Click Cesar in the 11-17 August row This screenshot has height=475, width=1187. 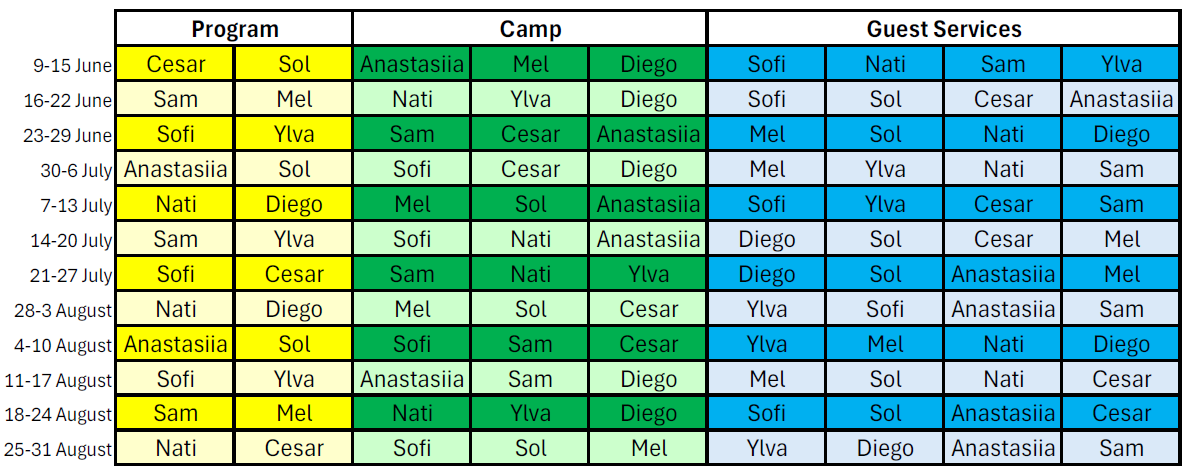point(1121,379)
